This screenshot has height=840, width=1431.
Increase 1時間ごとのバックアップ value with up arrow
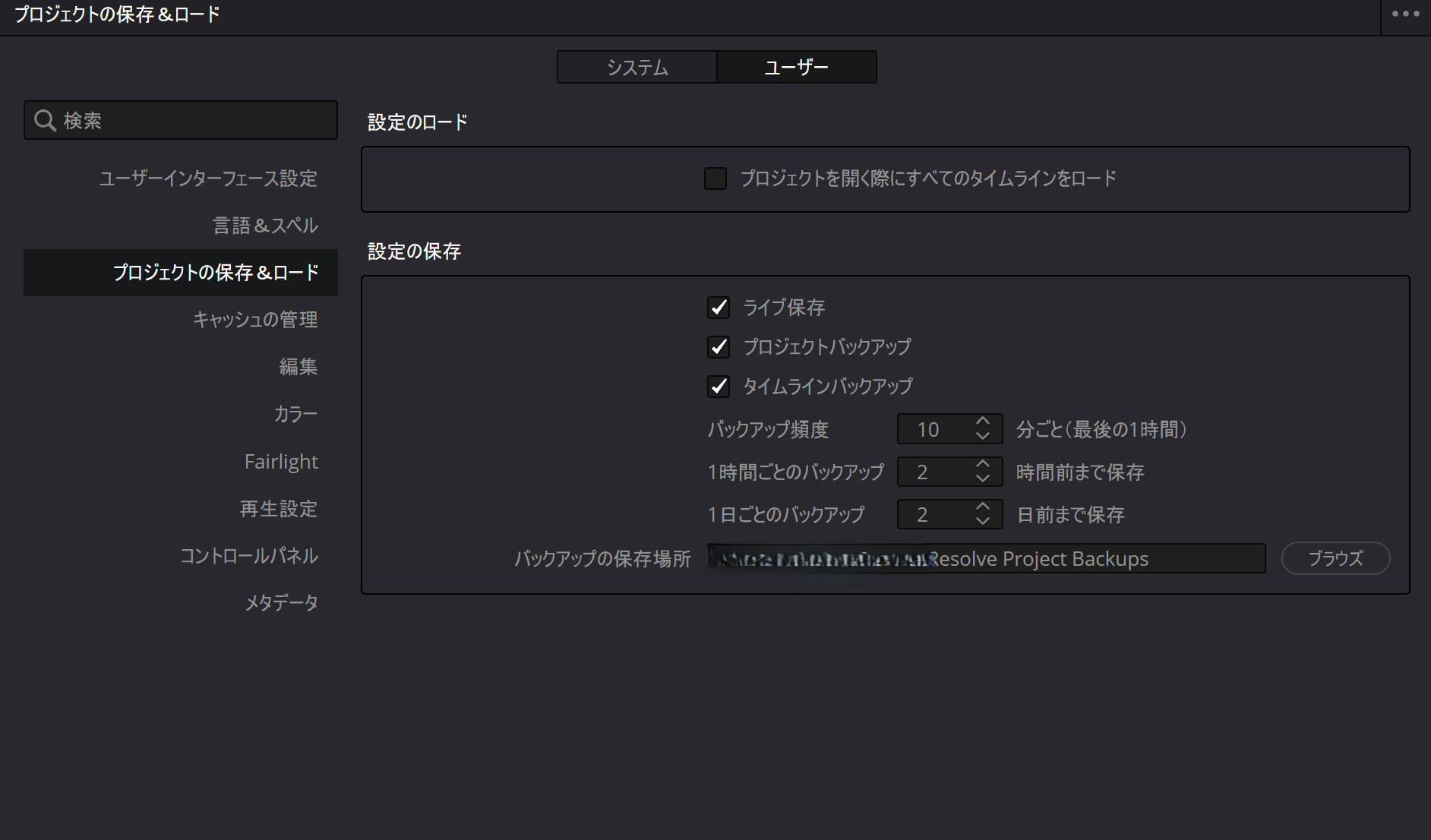pyautogui.click(x=983, y=463)
